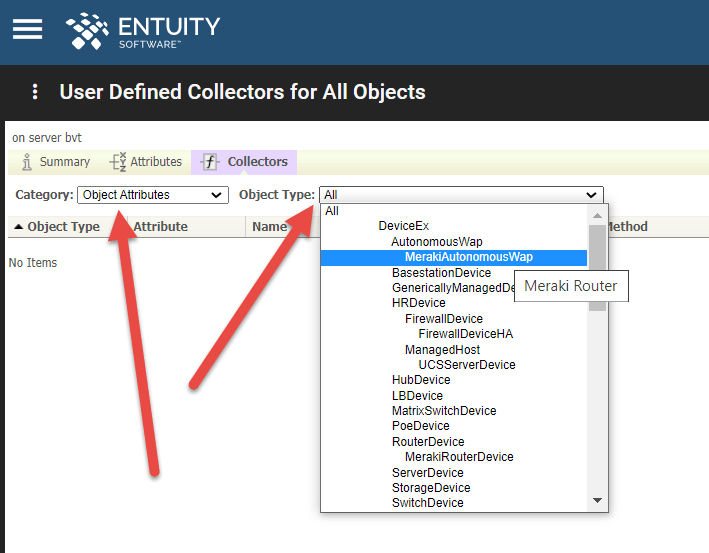Open the hamburger main menu
The width and height of the screenshot is (709, 553).
[27, 29]
